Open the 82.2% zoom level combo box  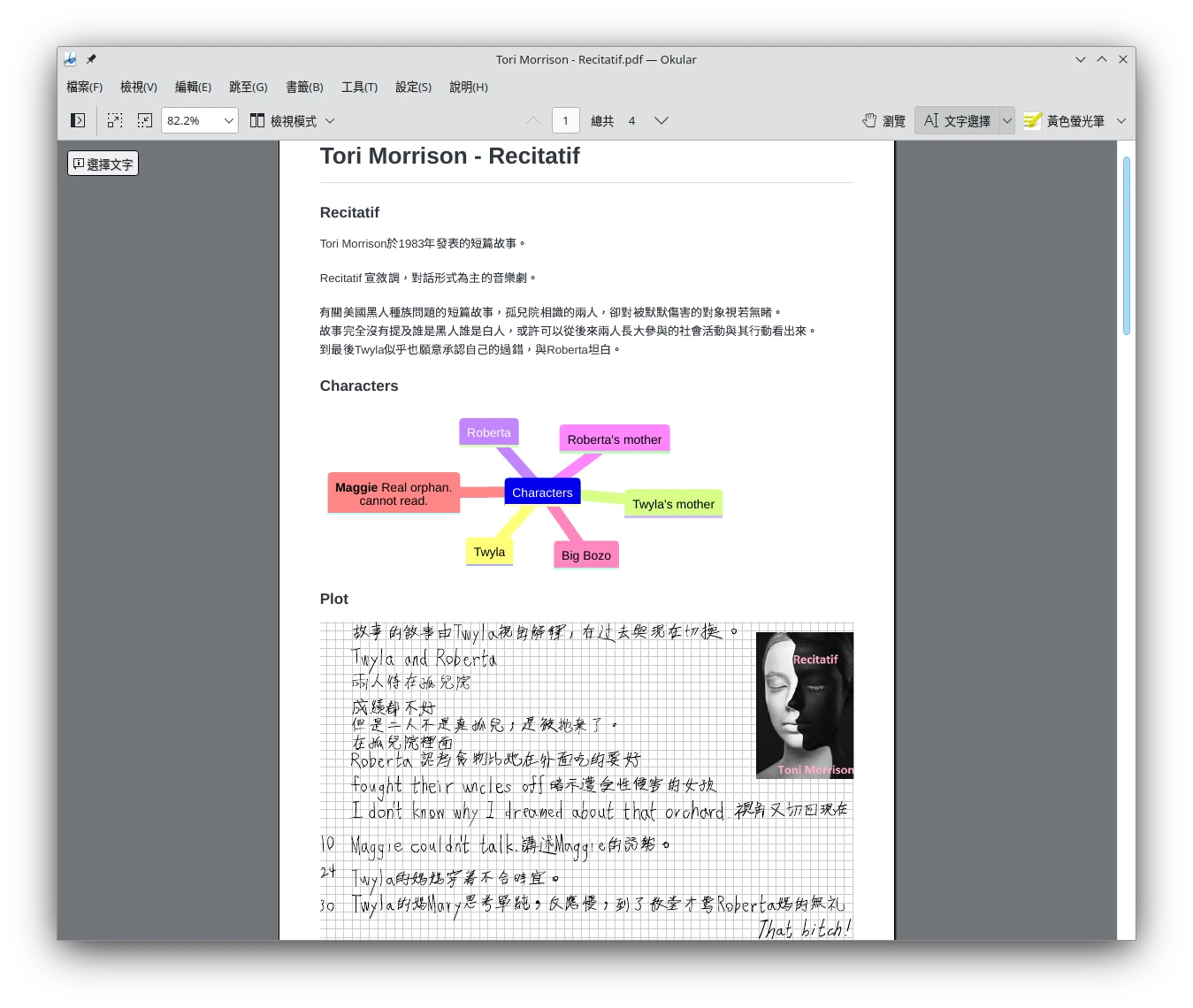click(199, 120)
